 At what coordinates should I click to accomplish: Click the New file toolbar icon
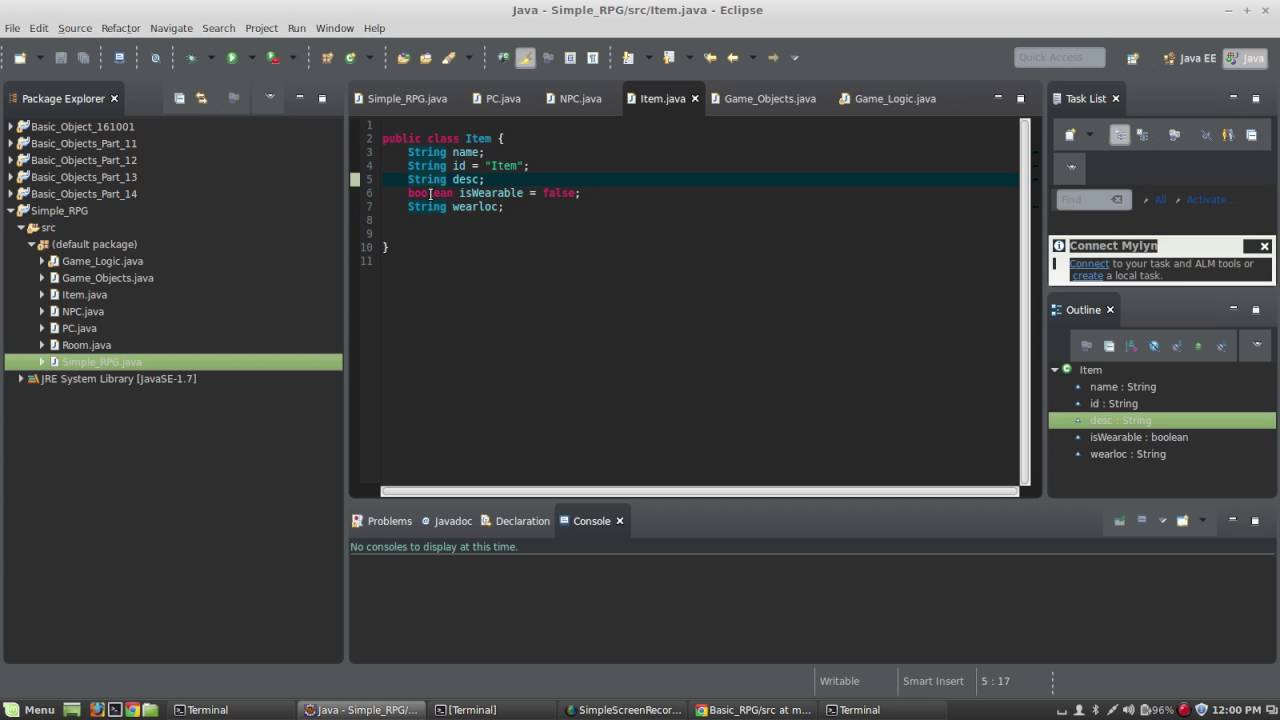[20, 58]
